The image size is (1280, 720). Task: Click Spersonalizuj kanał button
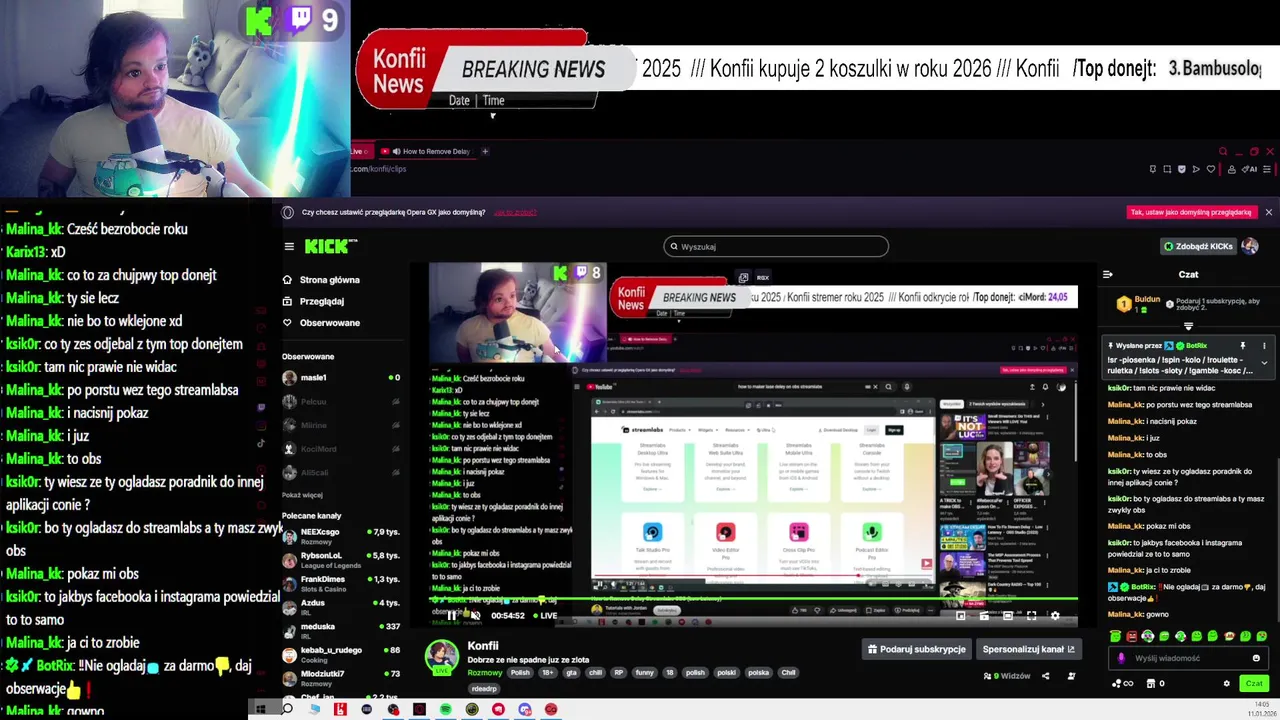point(1028,649)
